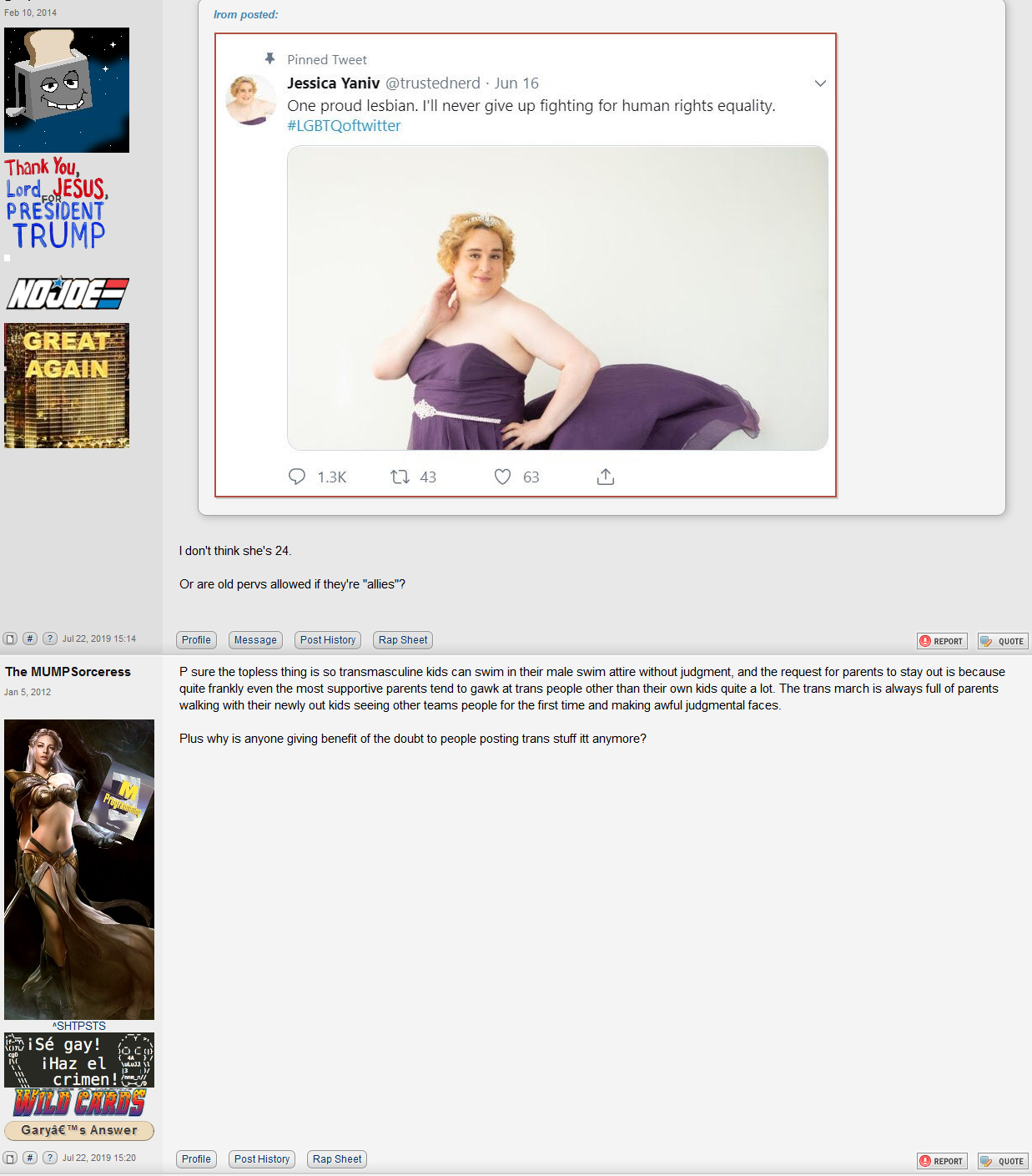This screenshot has height=1176, width=1032.
Task: Report the Jul 22 15:20 post
Action: [x=942, y=1161]
